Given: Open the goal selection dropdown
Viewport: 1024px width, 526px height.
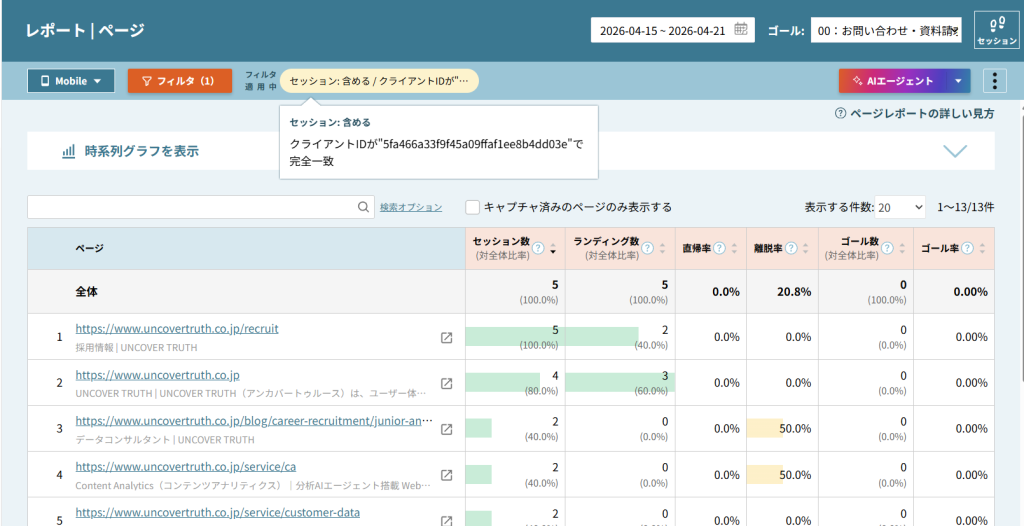Looking at the screenshot, I should 885,31.
